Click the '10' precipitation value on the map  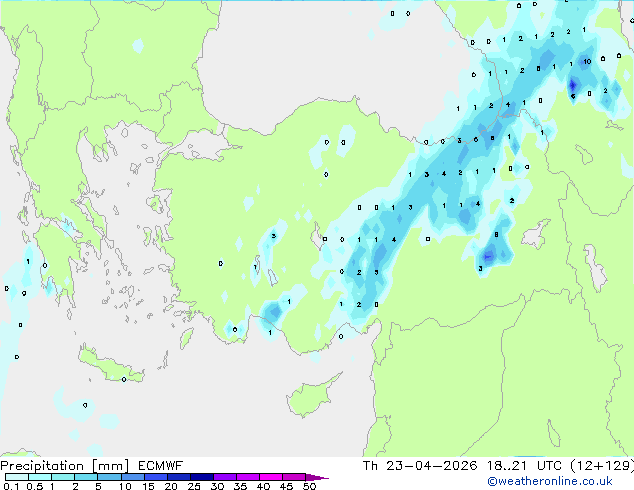587,62
